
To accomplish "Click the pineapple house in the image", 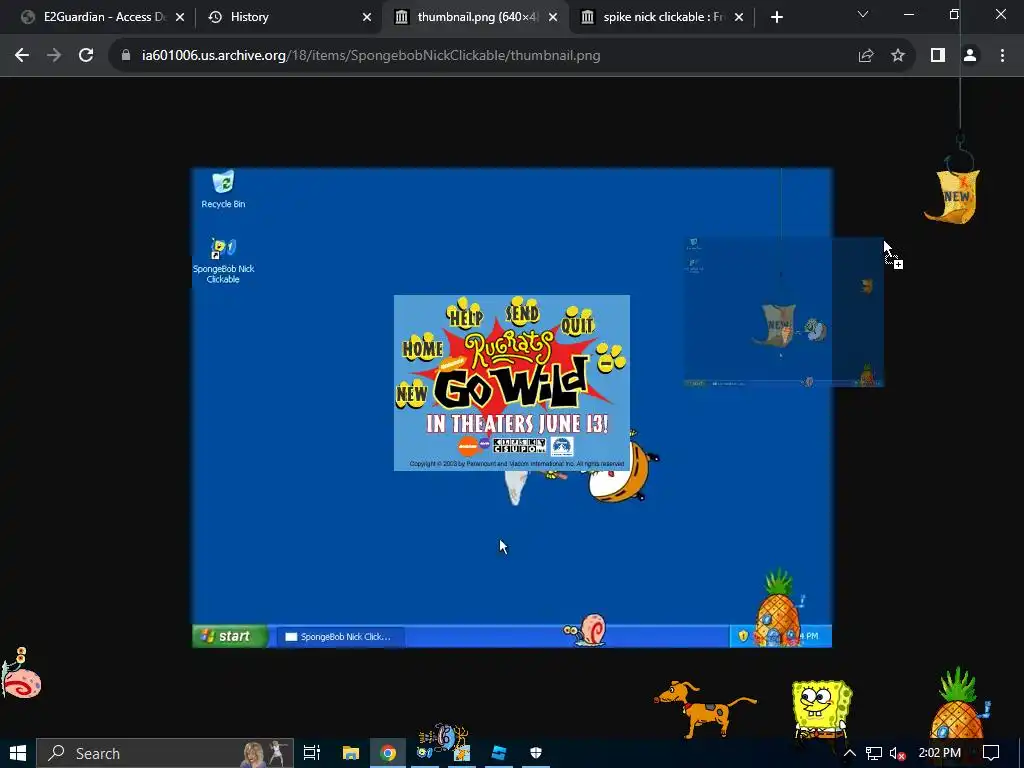I will pyautogui.click(x=778, y=609).
